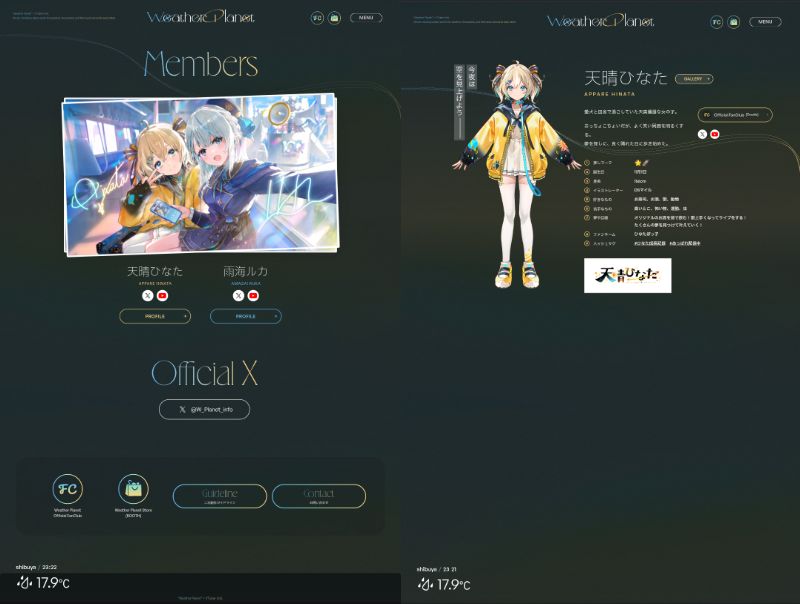This screenshot has width=800, height=604.
Task: Open the X icon under 雨海ルカ
Action: tap(238, 295)
